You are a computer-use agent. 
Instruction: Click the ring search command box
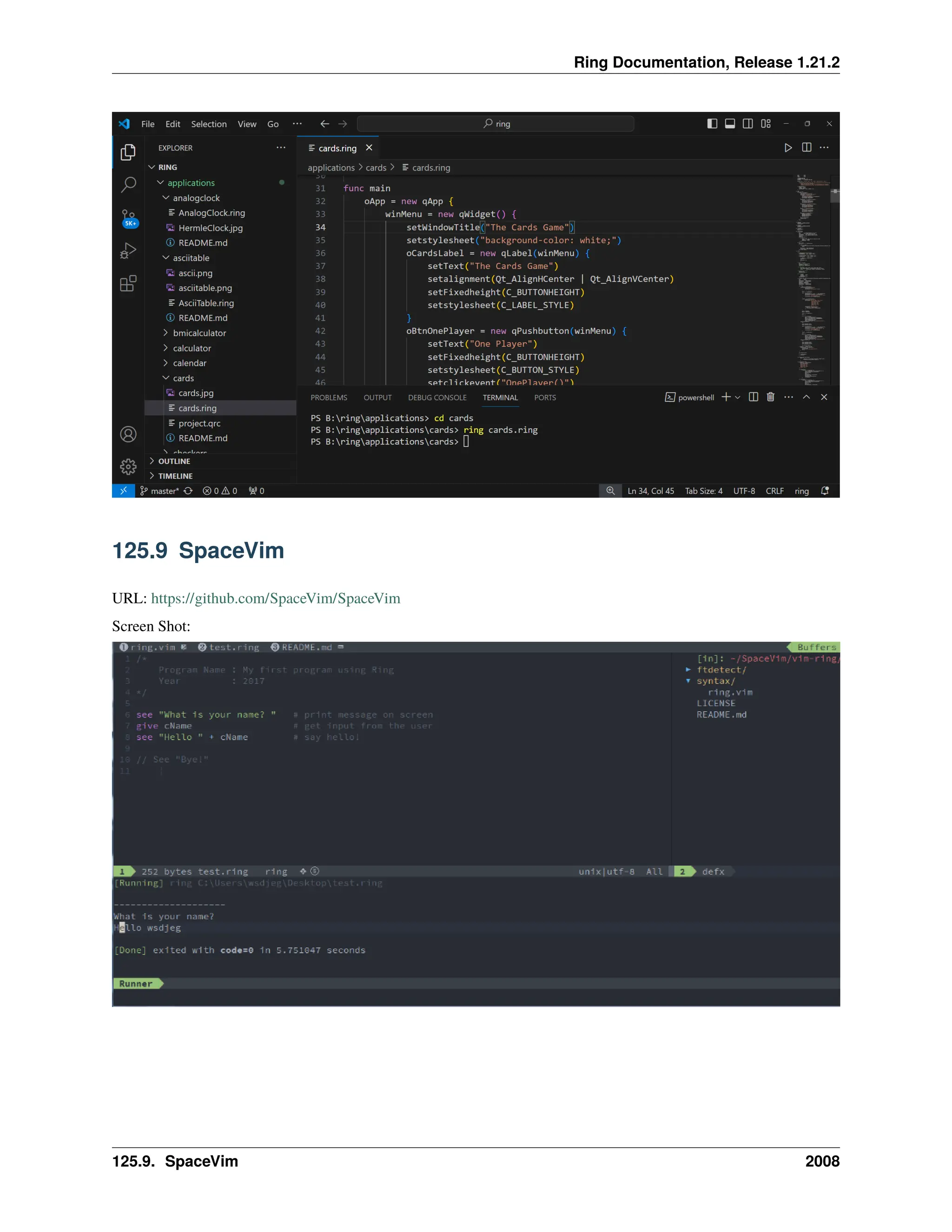pos(496,124)
